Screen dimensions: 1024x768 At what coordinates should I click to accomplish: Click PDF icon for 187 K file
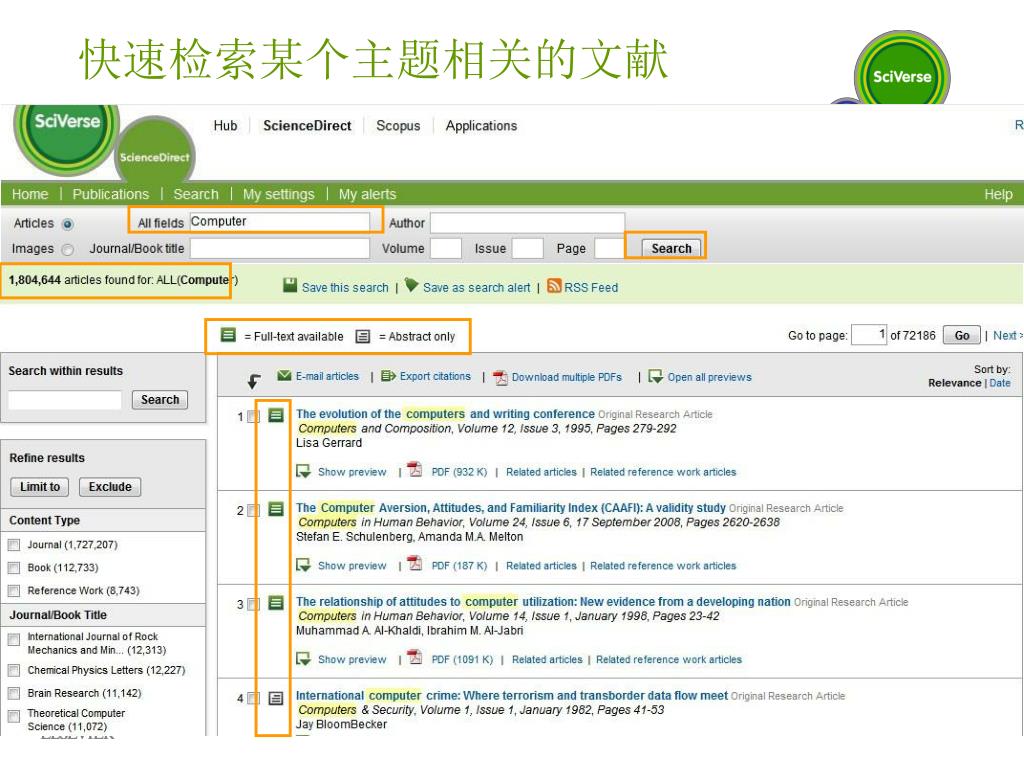click(x=415, y=563)
